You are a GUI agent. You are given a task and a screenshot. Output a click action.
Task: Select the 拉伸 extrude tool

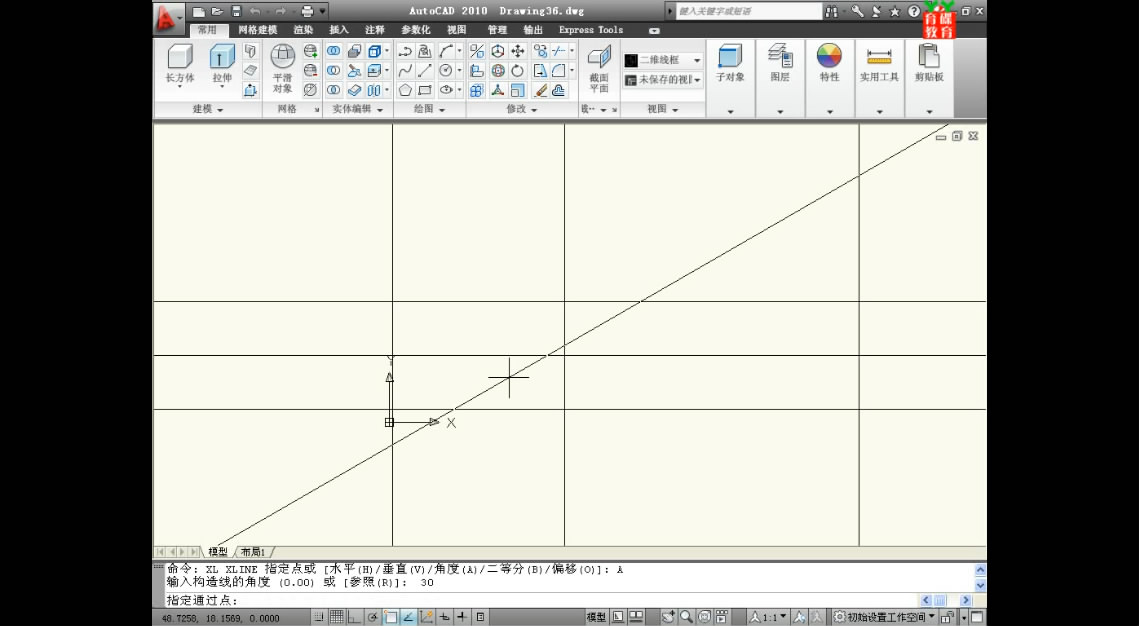coord(222,64)
